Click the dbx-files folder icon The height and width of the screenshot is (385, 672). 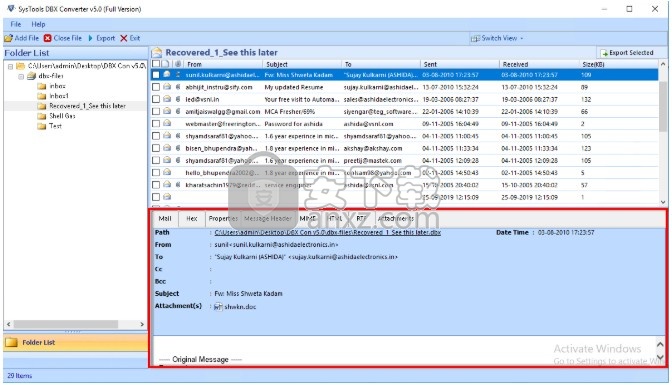[31, 76]
